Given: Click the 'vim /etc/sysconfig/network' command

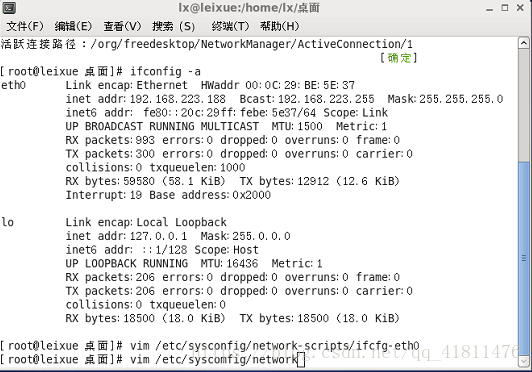Looking at the screenshot, I should [x=214, y=359].
